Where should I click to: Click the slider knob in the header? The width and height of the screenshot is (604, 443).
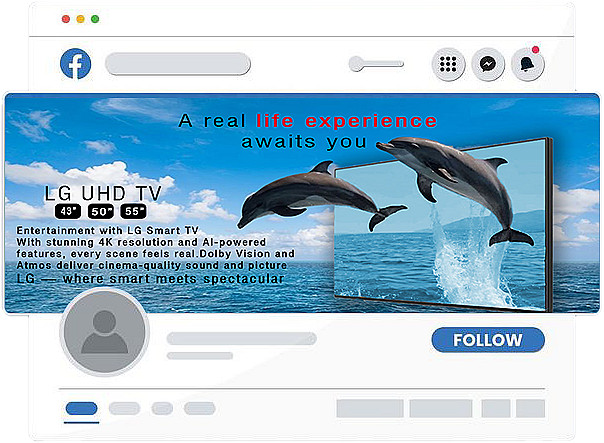[356, 64]
